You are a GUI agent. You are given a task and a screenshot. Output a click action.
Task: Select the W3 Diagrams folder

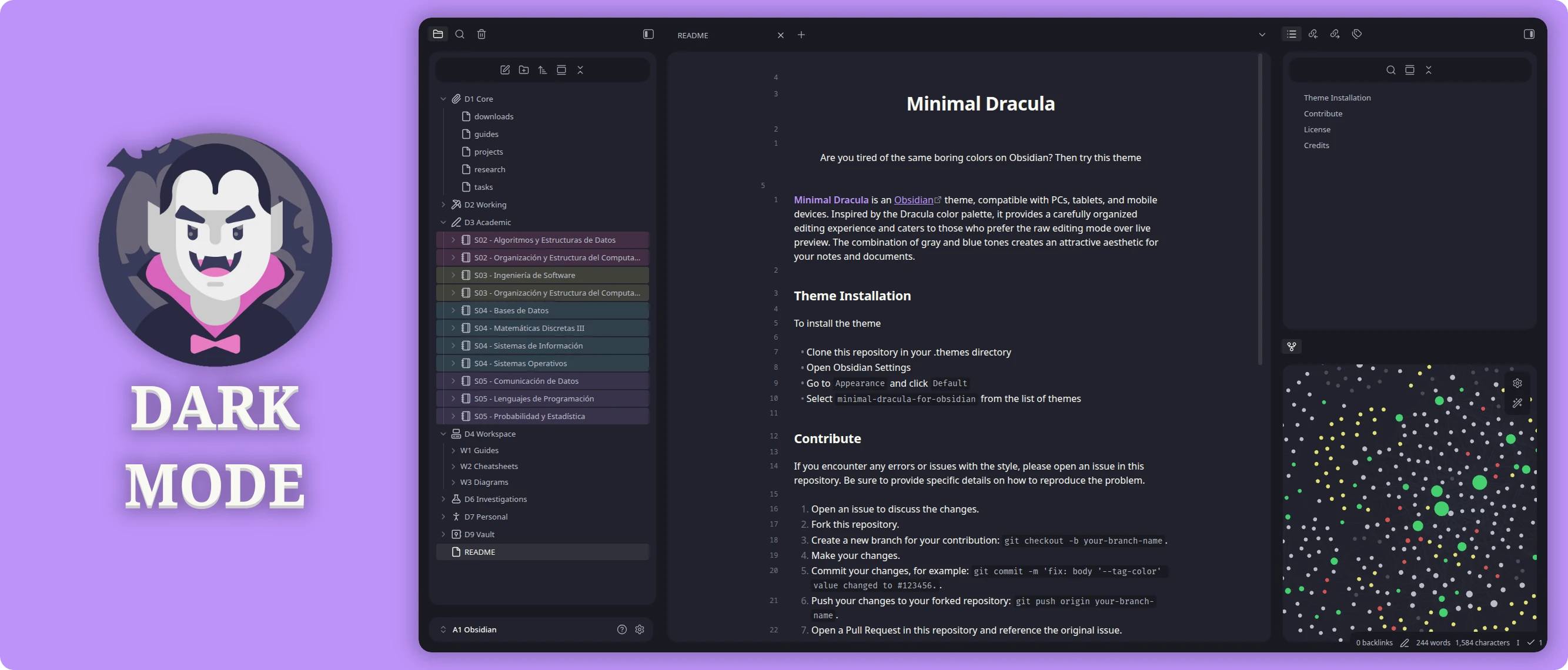click(x=542, y=482)
